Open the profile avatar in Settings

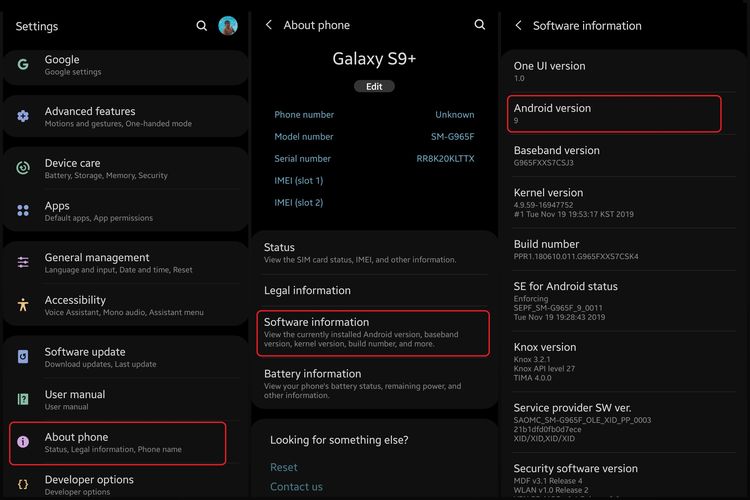click(228, 26)
